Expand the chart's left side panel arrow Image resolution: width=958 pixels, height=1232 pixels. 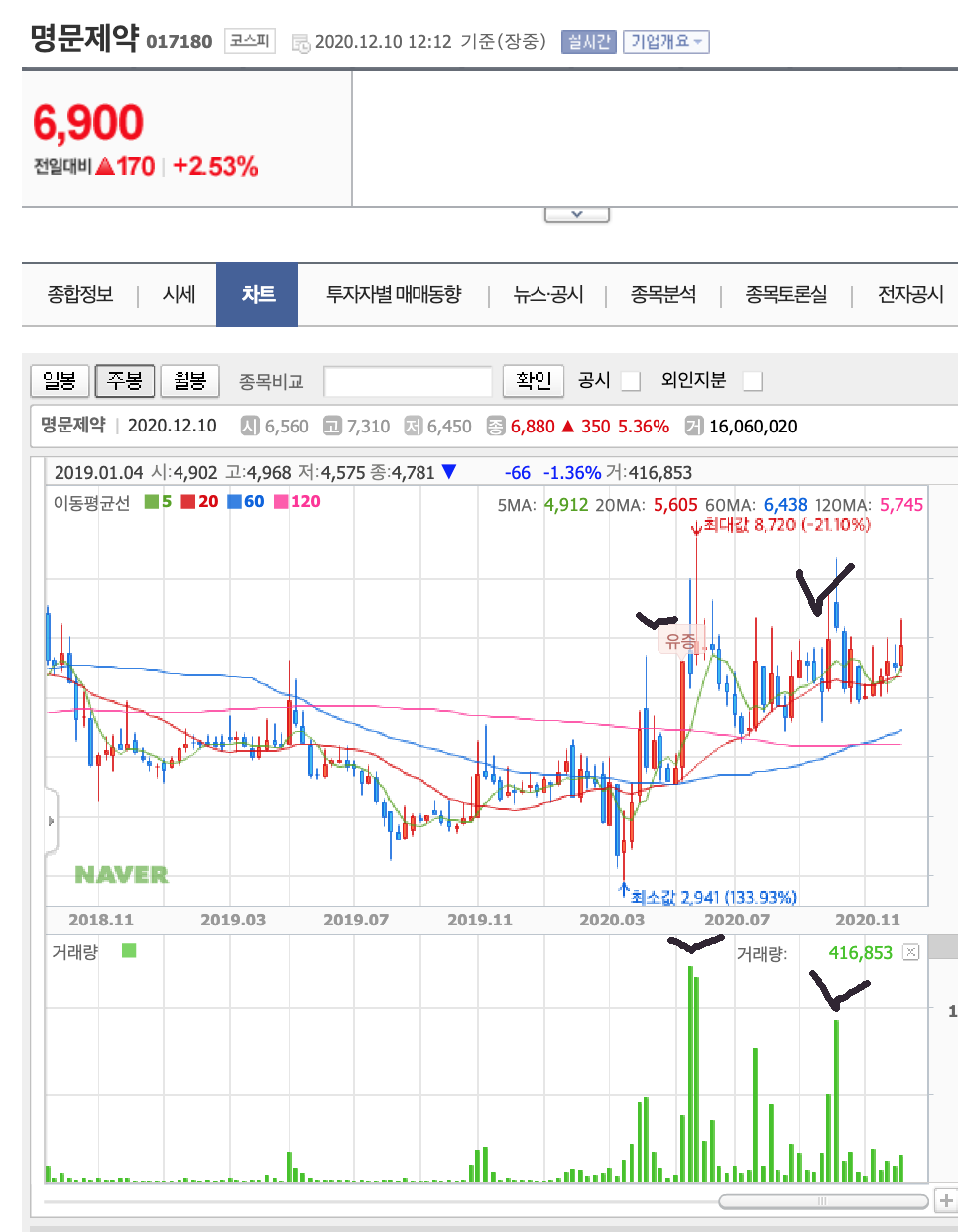coord(52,821)
